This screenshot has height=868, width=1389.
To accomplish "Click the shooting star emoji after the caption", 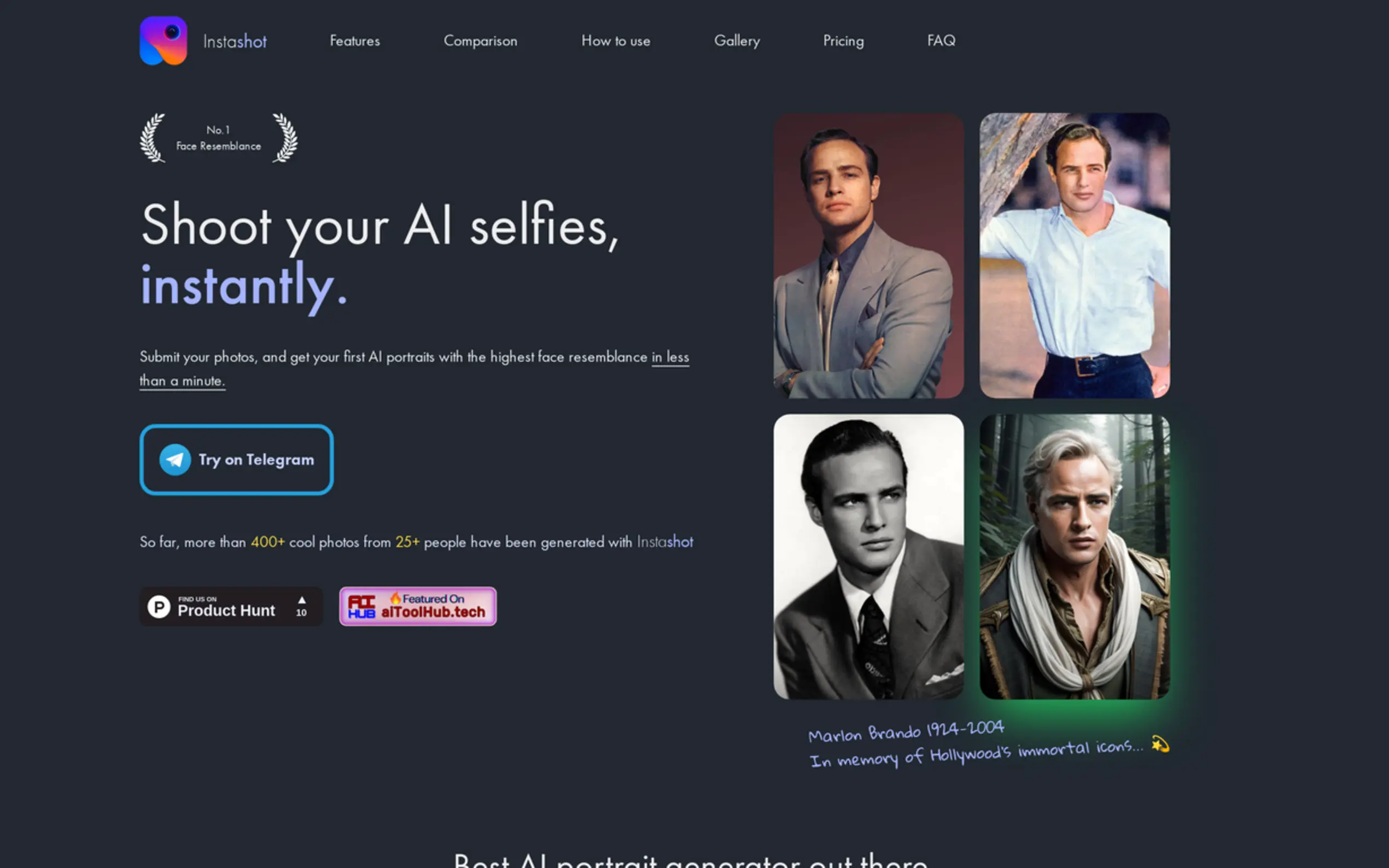I will (1160, 744).
